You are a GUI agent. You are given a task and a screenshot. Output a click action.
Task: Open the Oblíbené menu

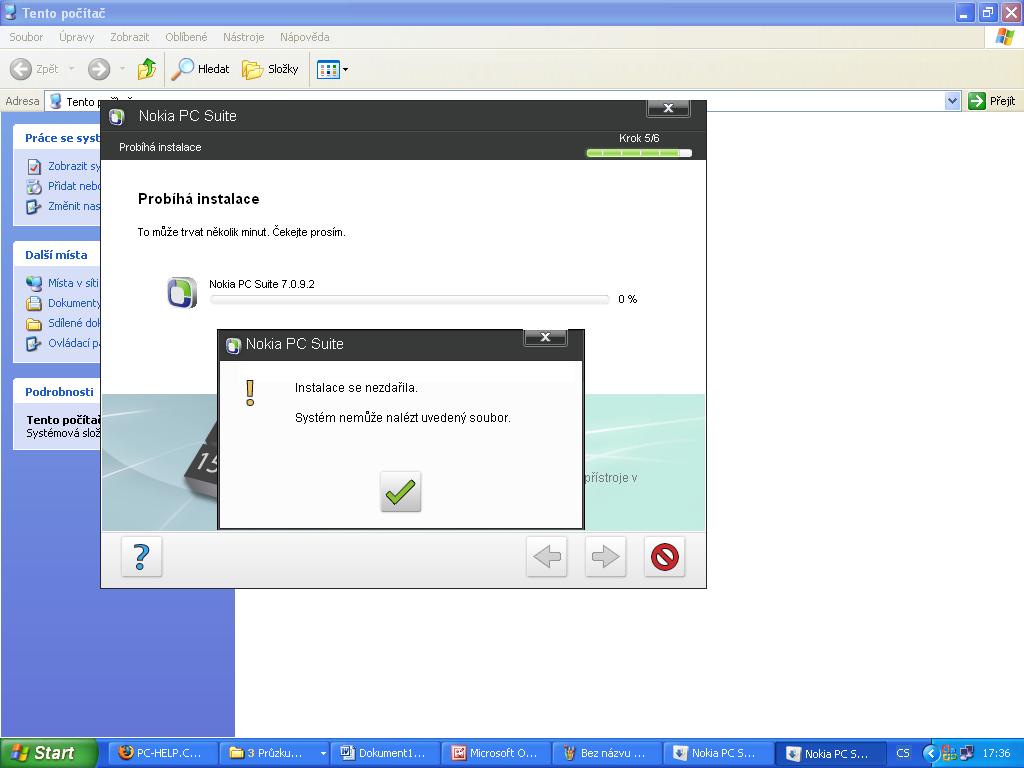point(186,37)
